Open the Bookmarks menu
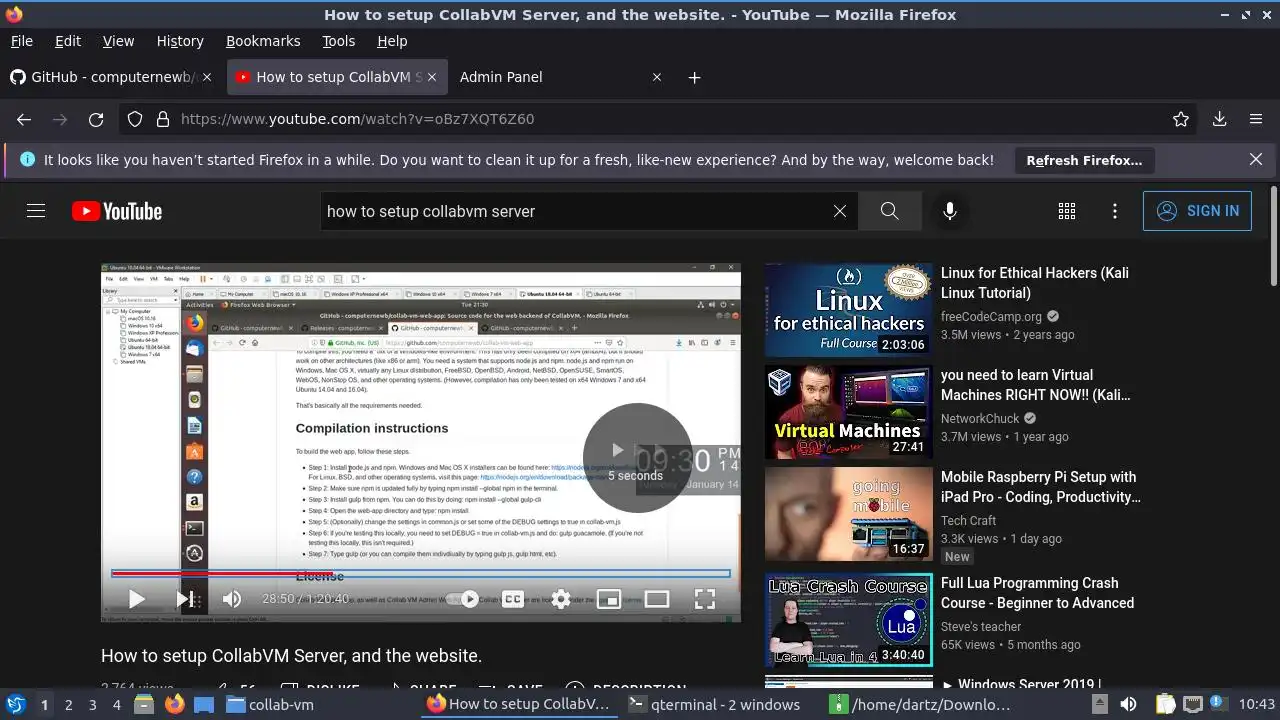Image resolution: width=1280 pixels, height=720 pixels. pos(263,41)
